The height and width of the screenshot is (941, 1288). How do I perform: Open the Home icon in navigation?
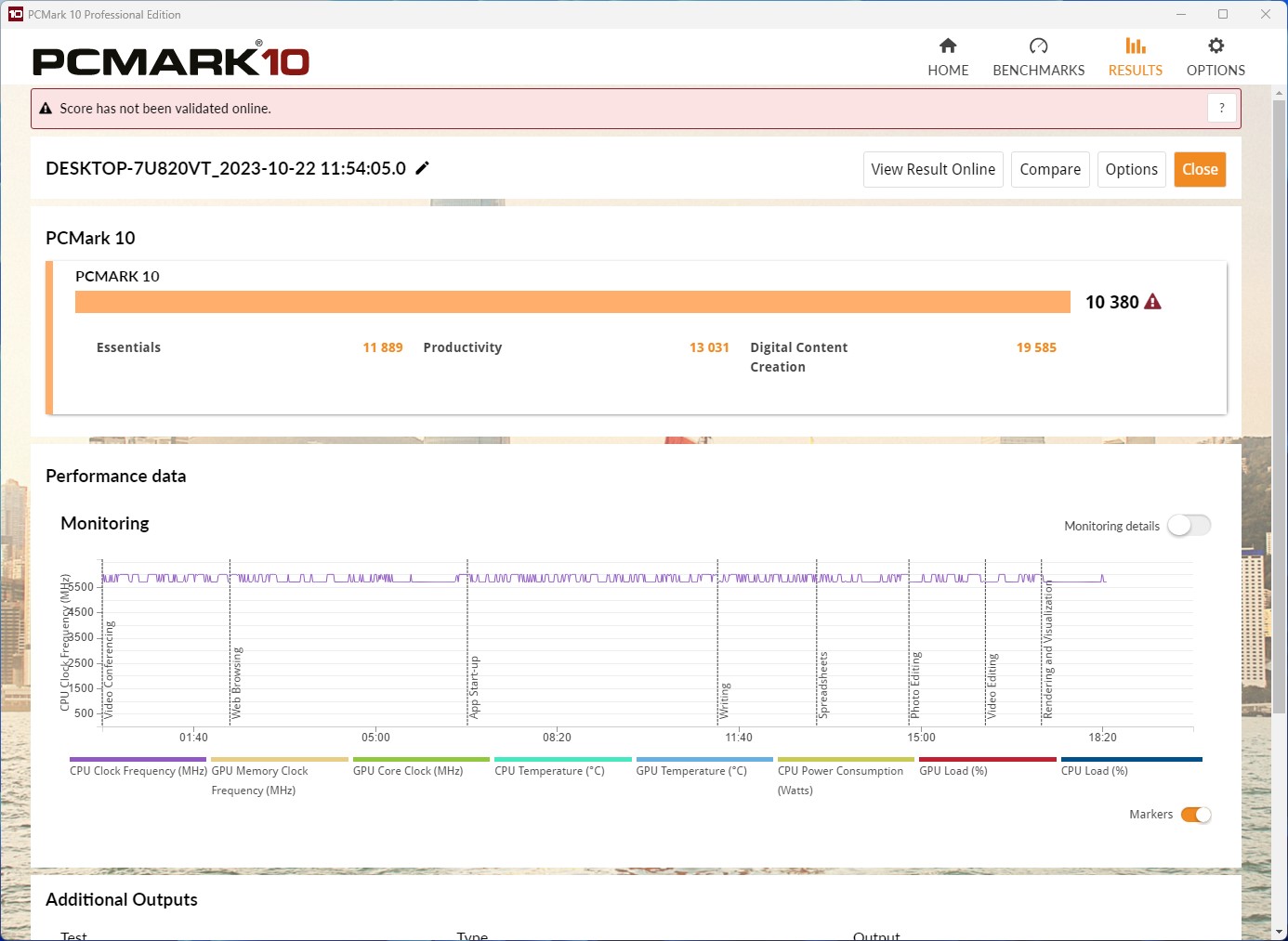947,46
